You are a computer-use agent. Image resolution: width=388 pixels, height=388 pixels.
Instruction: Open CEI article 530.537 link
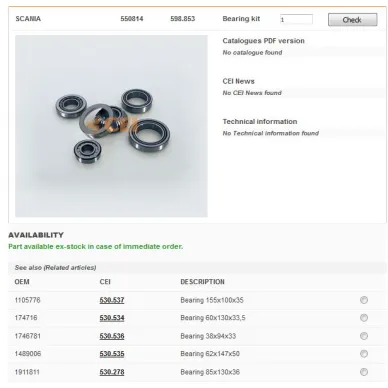click(112, 300)
